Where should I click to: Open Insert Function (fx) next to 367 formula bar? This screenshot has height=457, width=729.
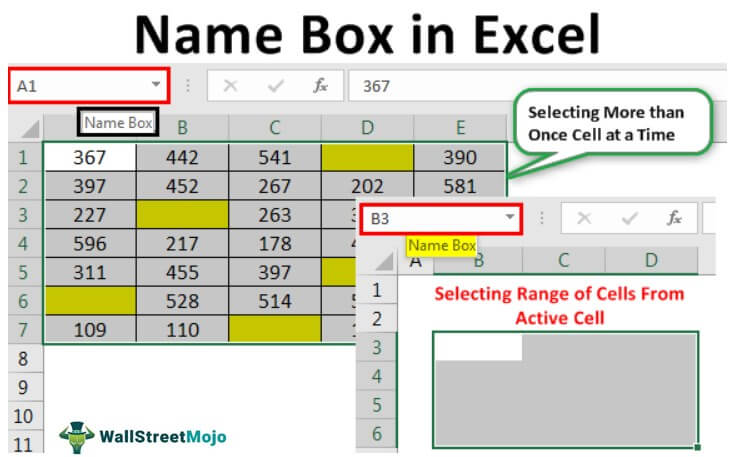320,86
